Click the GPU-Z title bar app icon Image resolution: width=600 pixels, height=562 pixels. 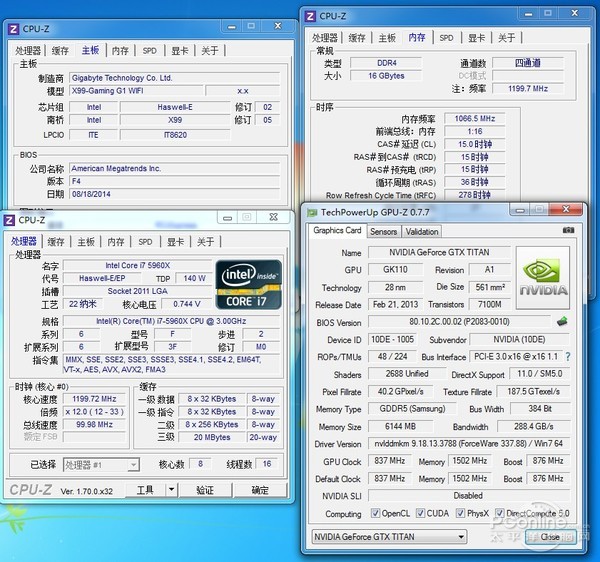(x=312, y=212)
